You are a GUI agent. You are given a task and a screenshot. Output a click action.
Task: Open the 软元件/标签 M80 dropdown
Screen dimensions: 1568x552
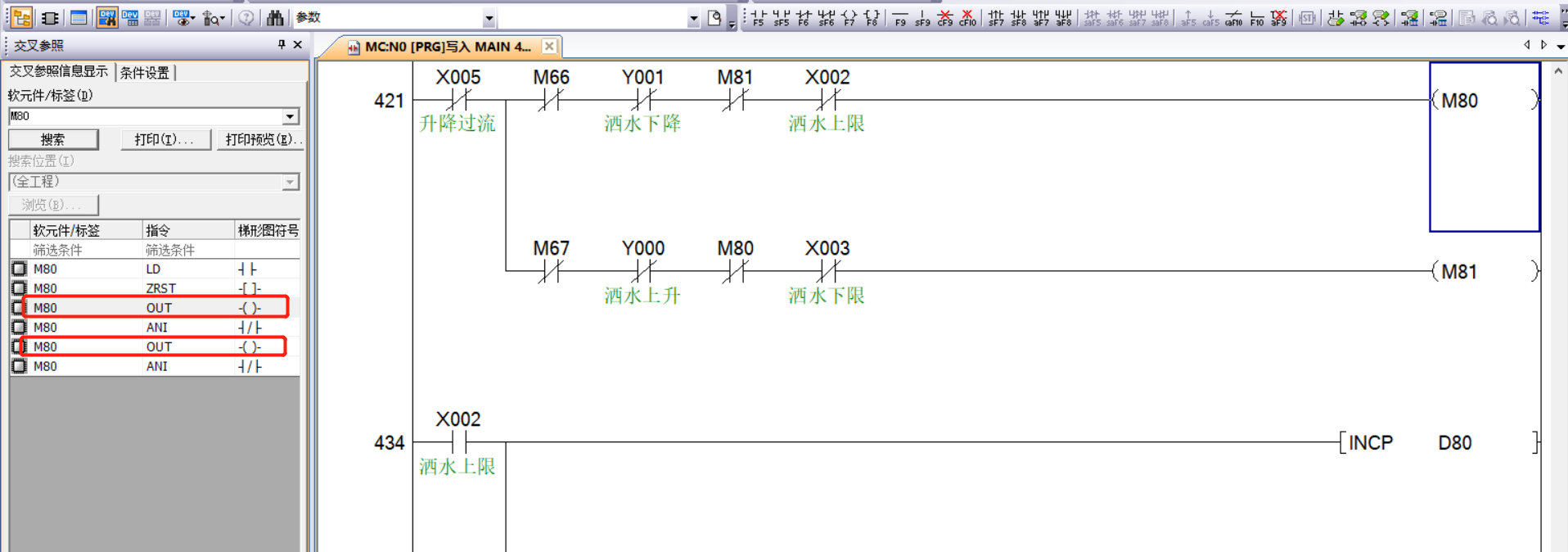click(x=290, y=116)
